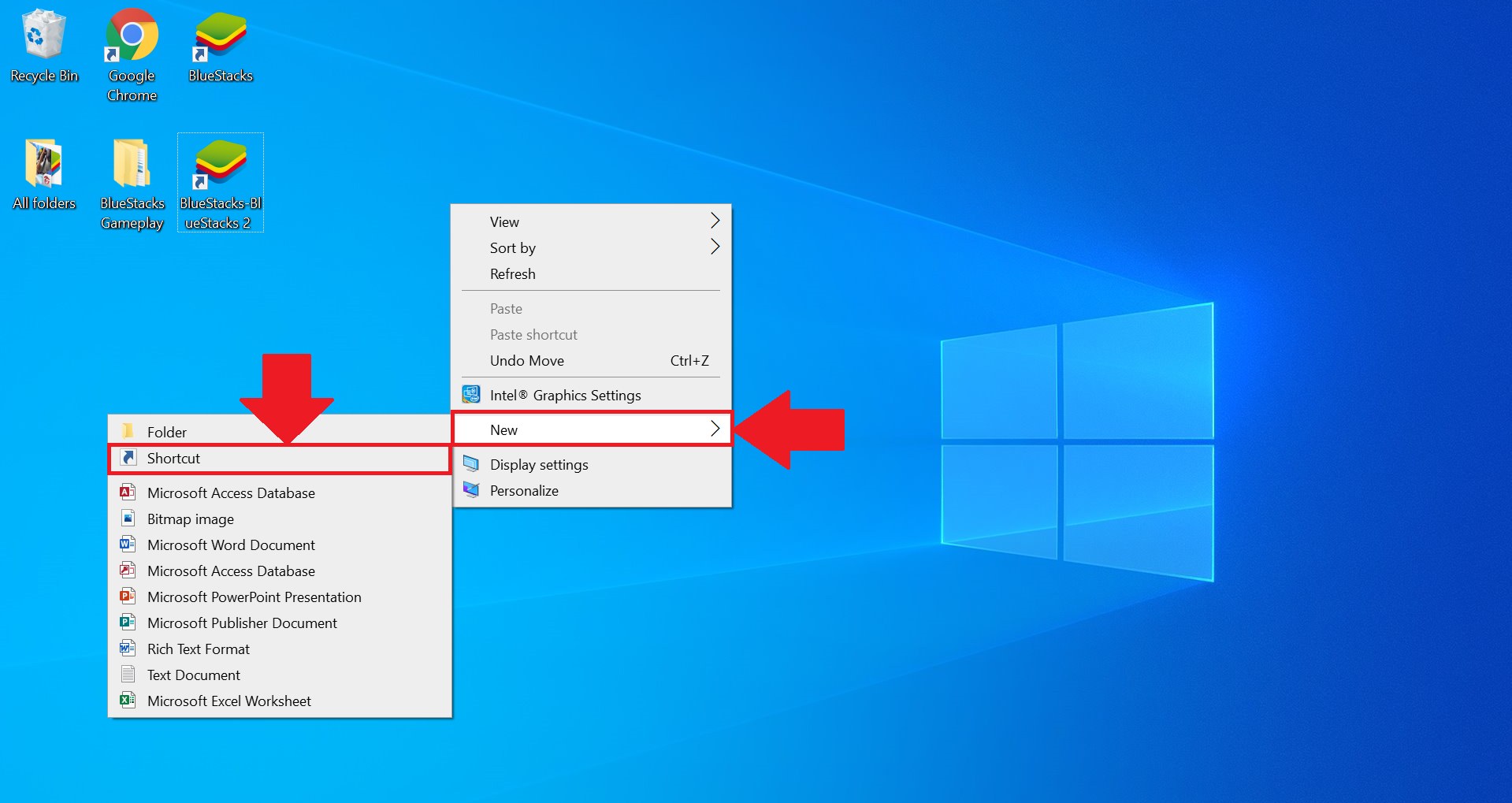Create a Bitmap image from the submenu
Viewport: 1512px width, 803px height.
click(280, 519)
